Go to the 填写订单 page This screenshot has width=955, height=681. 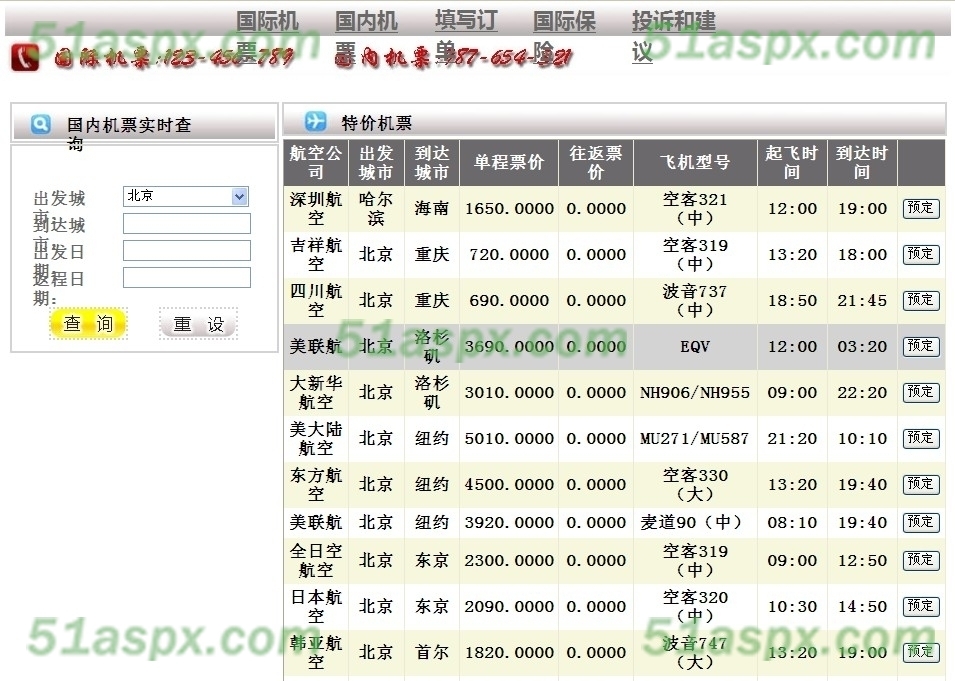(x=466, y=37)
